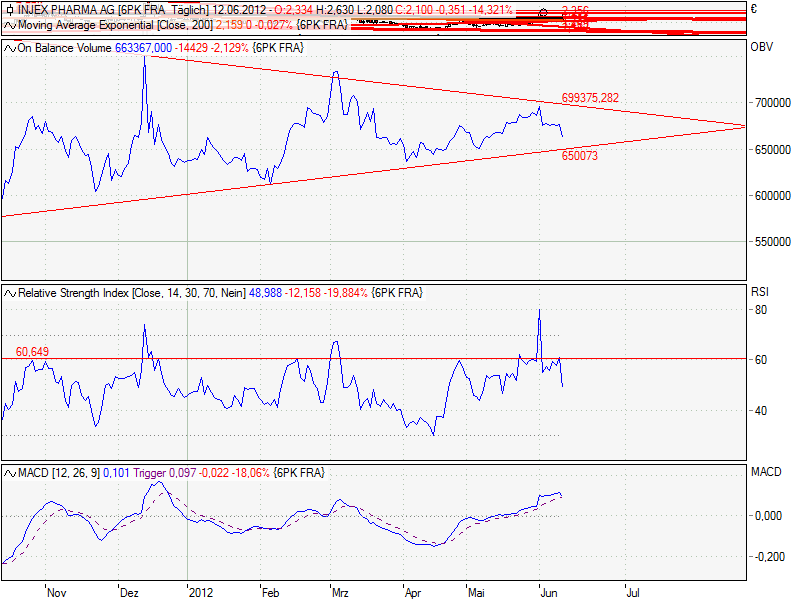Click the 80 tick on the RSI axis

pos(761,310)
